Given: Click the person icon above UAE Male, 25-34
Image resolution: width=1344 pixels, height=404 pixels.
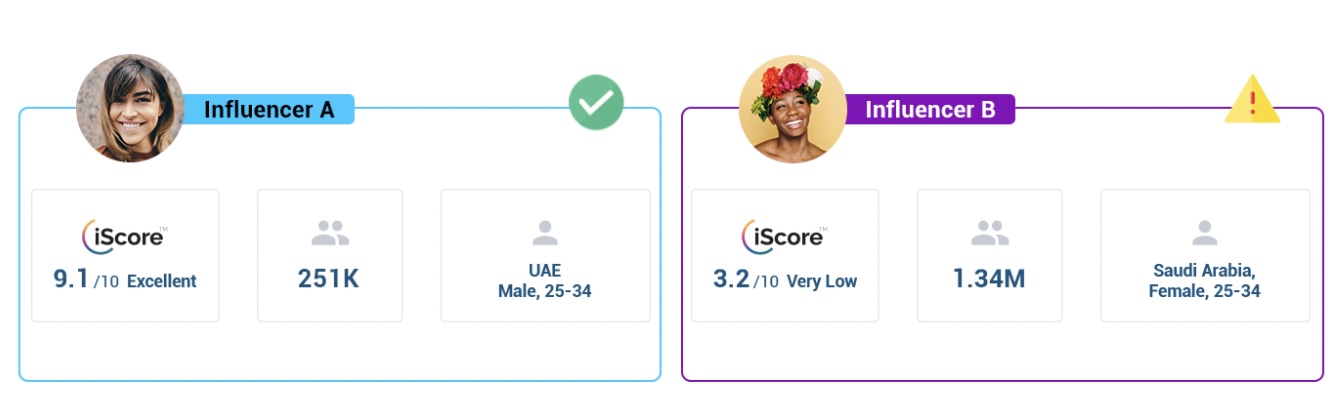Looking at the screenshot, I should point(545,234).
